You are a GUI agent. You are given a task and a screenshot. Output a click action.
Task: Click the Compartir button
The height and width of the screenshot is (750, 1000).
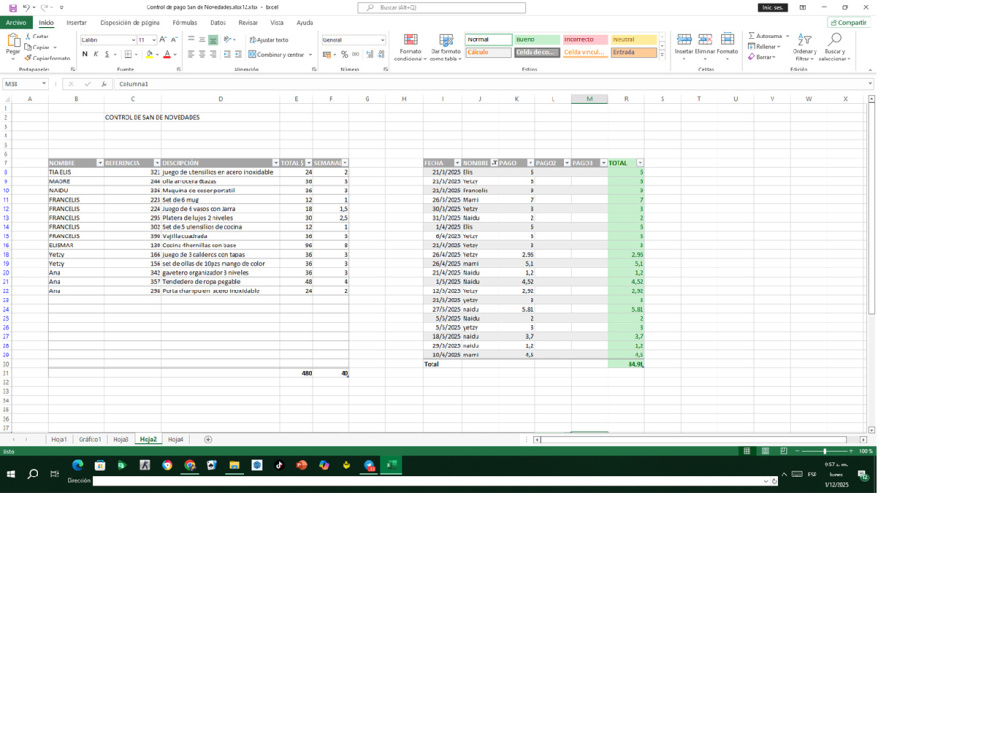coord(849,22)
